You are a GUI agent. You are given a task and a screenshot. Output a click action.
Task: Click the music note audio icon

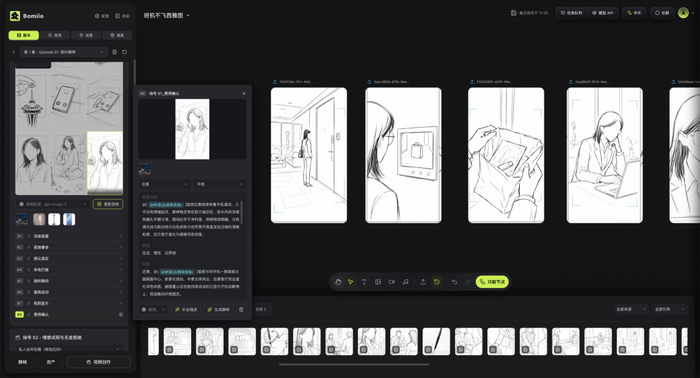pos(405,282)
